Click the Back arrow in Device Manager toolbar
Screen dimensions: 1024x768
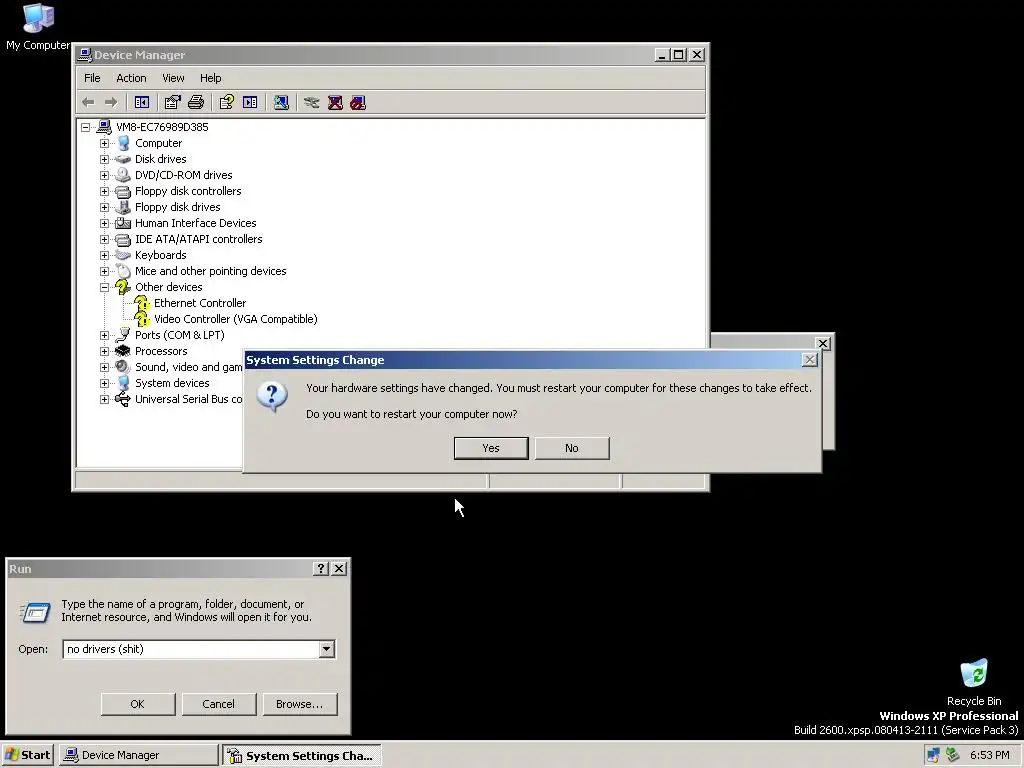tap(88, 103)
